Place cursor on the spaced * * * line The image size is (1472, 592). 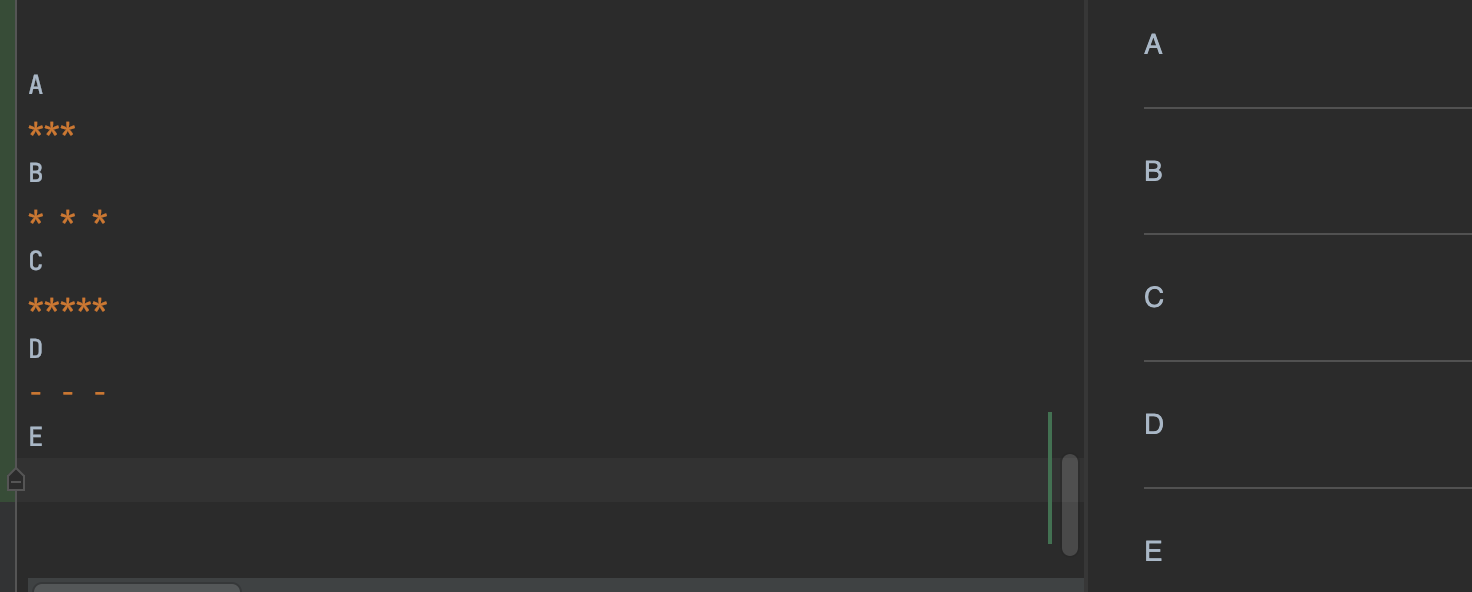click(x=68, y=218)
